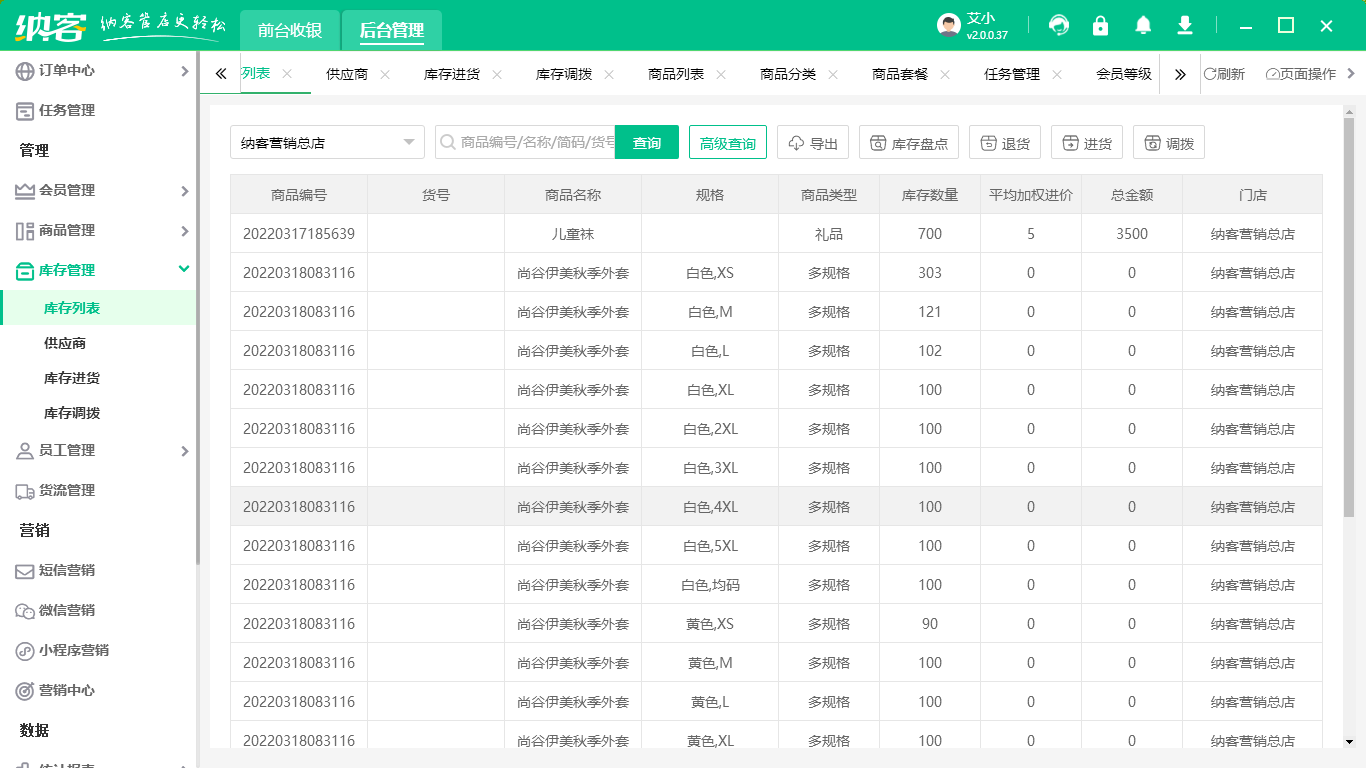Click the 查询 search button
1366x768 pixels.
(x=646, y=142)
